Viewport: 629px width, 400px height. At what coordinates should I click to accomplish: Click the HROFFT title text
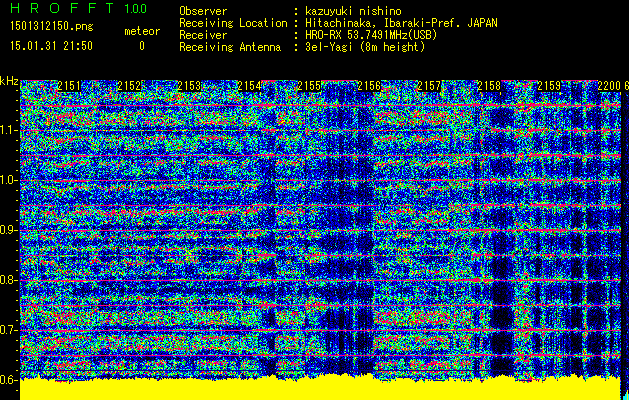[x=60, y=9]
